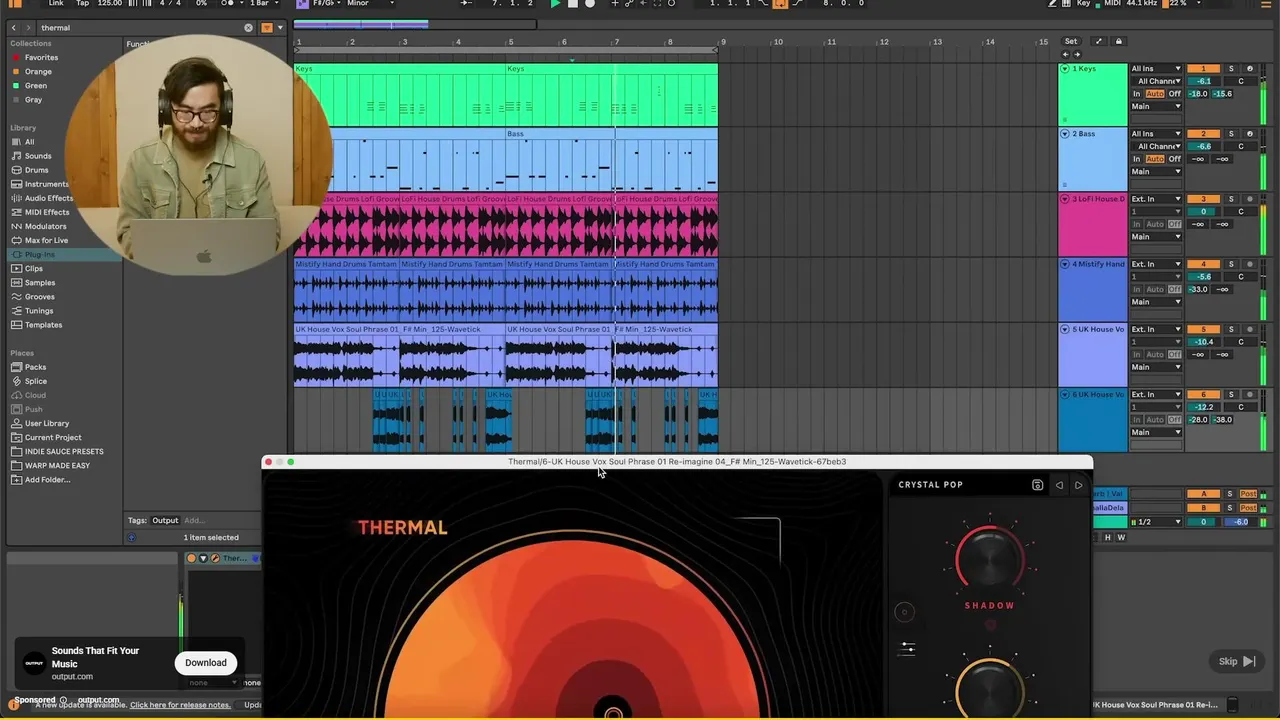Screen dimensions: 1280x720
Task: Select the Orange collection
Action: coord(38,72)
